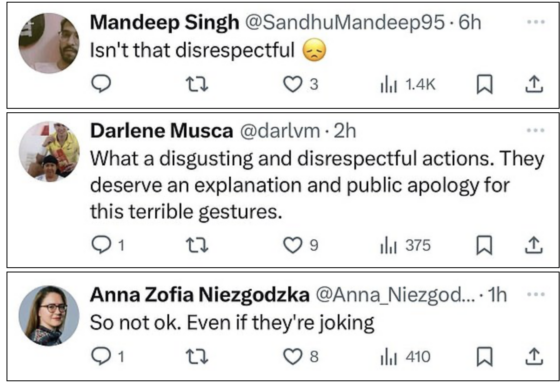560x383 pixels.
Task: Bookmark Mandeep Singh's tweet
Action: (484, 84)
